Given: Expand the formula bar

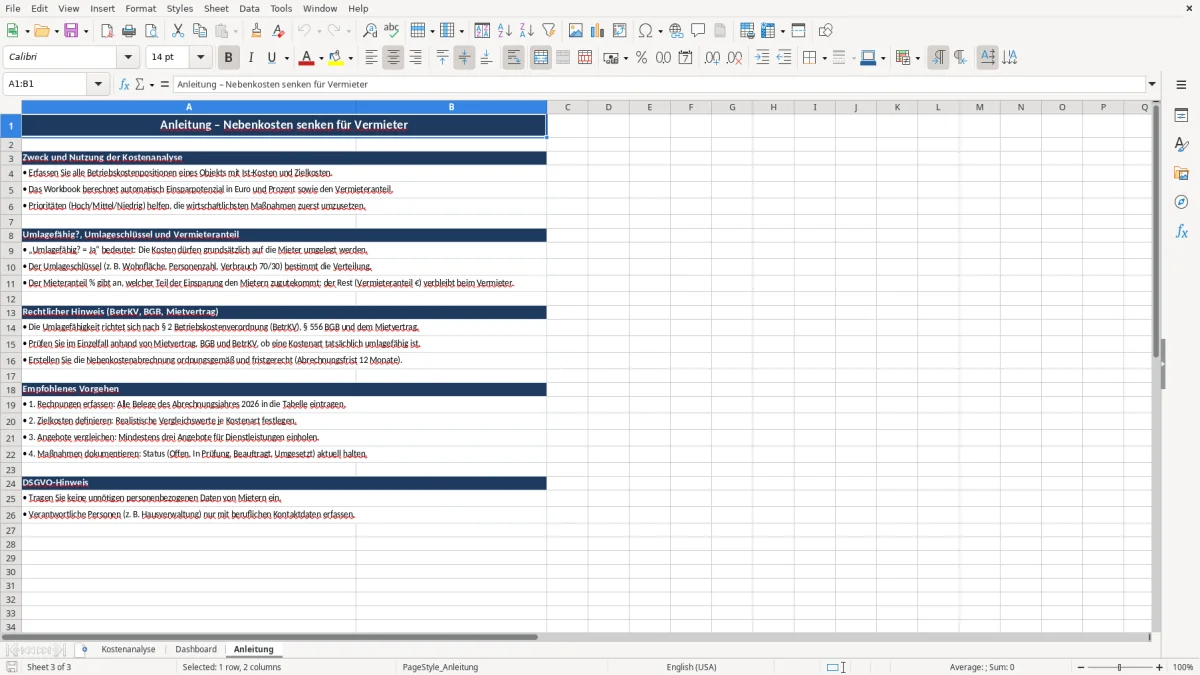Looking at the screenshot, I should [x=1153, y=84].
